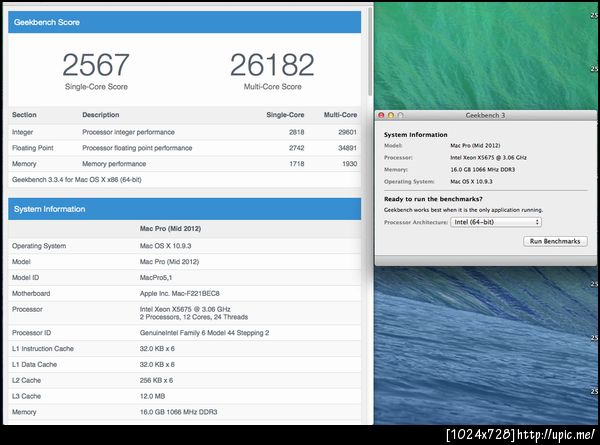Click the Section column heading
This screenshot has height=445, width=600.
tap(24, 115)
